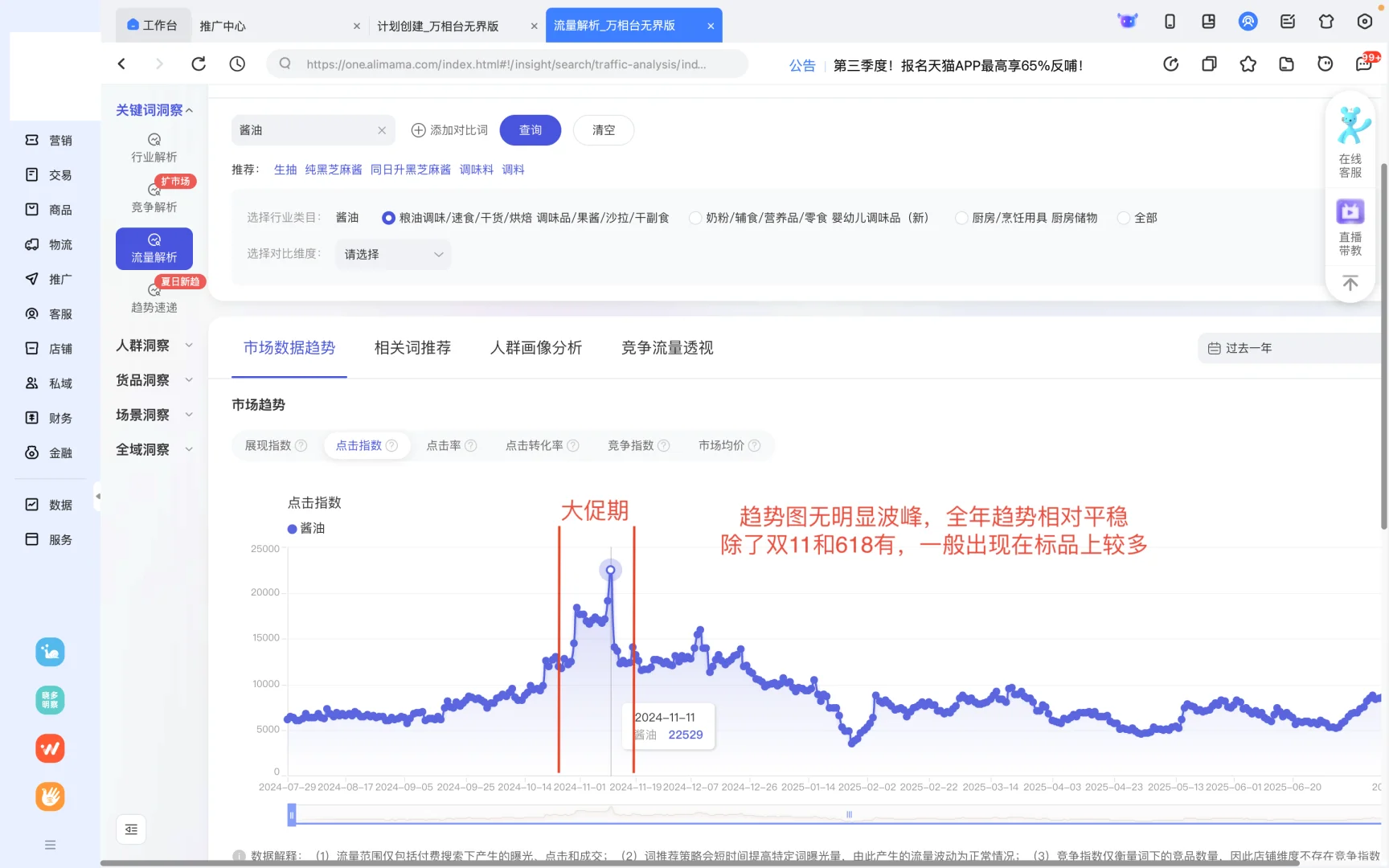Switch to the 相关词推荐 tab
This screenshot has width=1389, height=868.
click(x=412, y=347)
